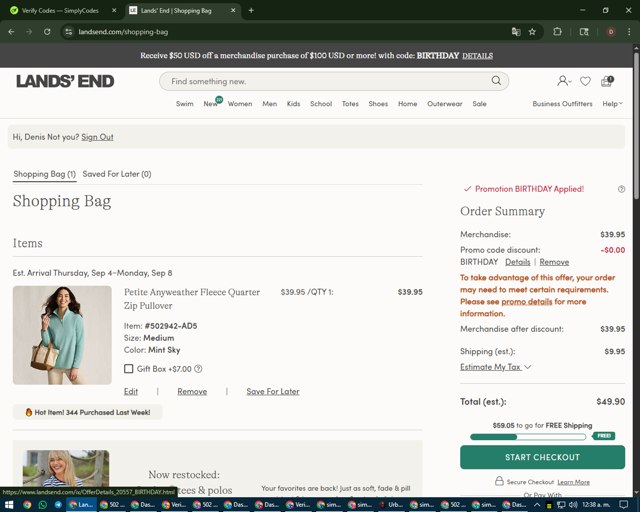This screenshot has width=640, height=512.
Task: Click the browser back arrow
Action: (11, 31)
